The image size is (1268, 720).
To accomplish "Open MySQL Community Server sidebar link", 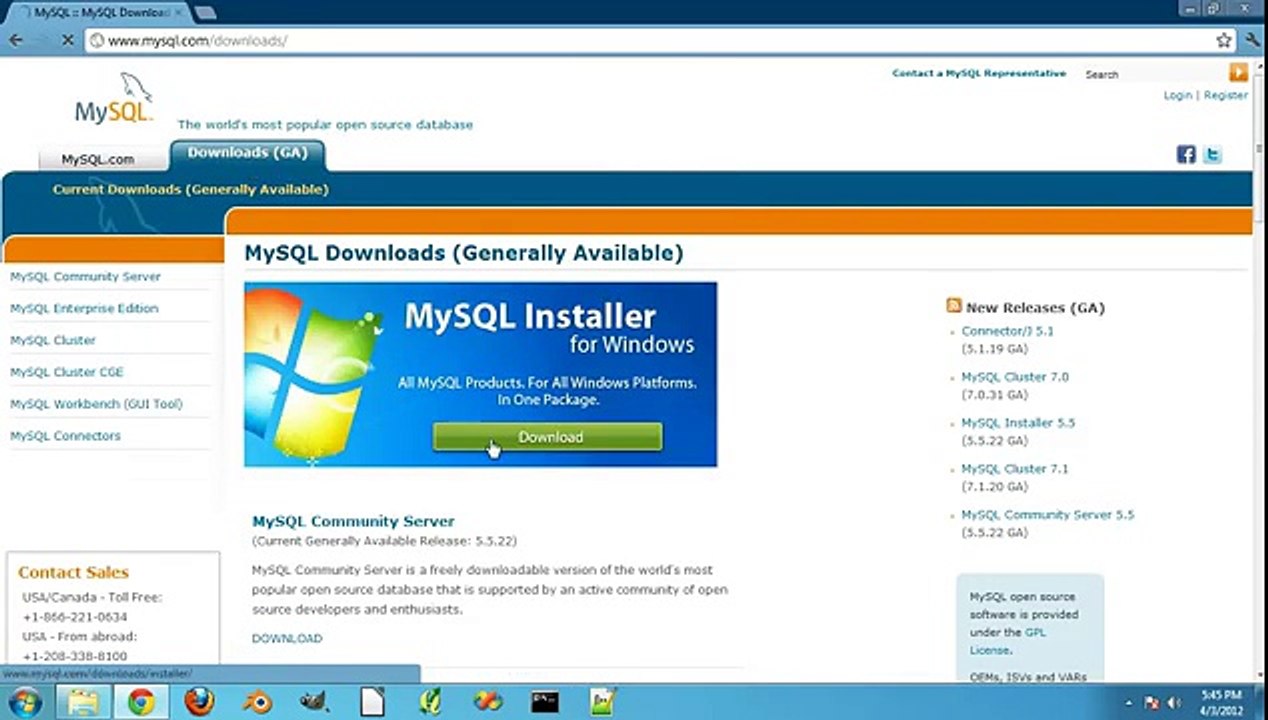I will [85, 276].
